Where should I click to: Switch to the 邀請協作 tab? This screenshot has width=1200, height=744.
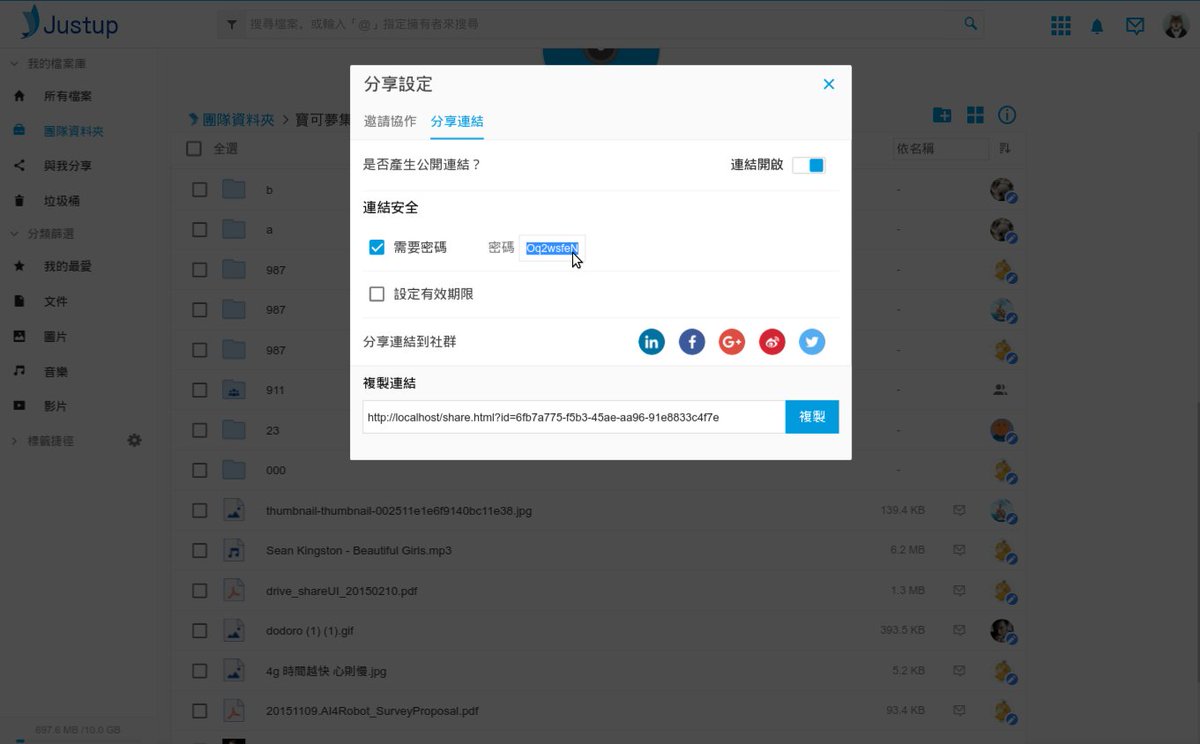390,121
